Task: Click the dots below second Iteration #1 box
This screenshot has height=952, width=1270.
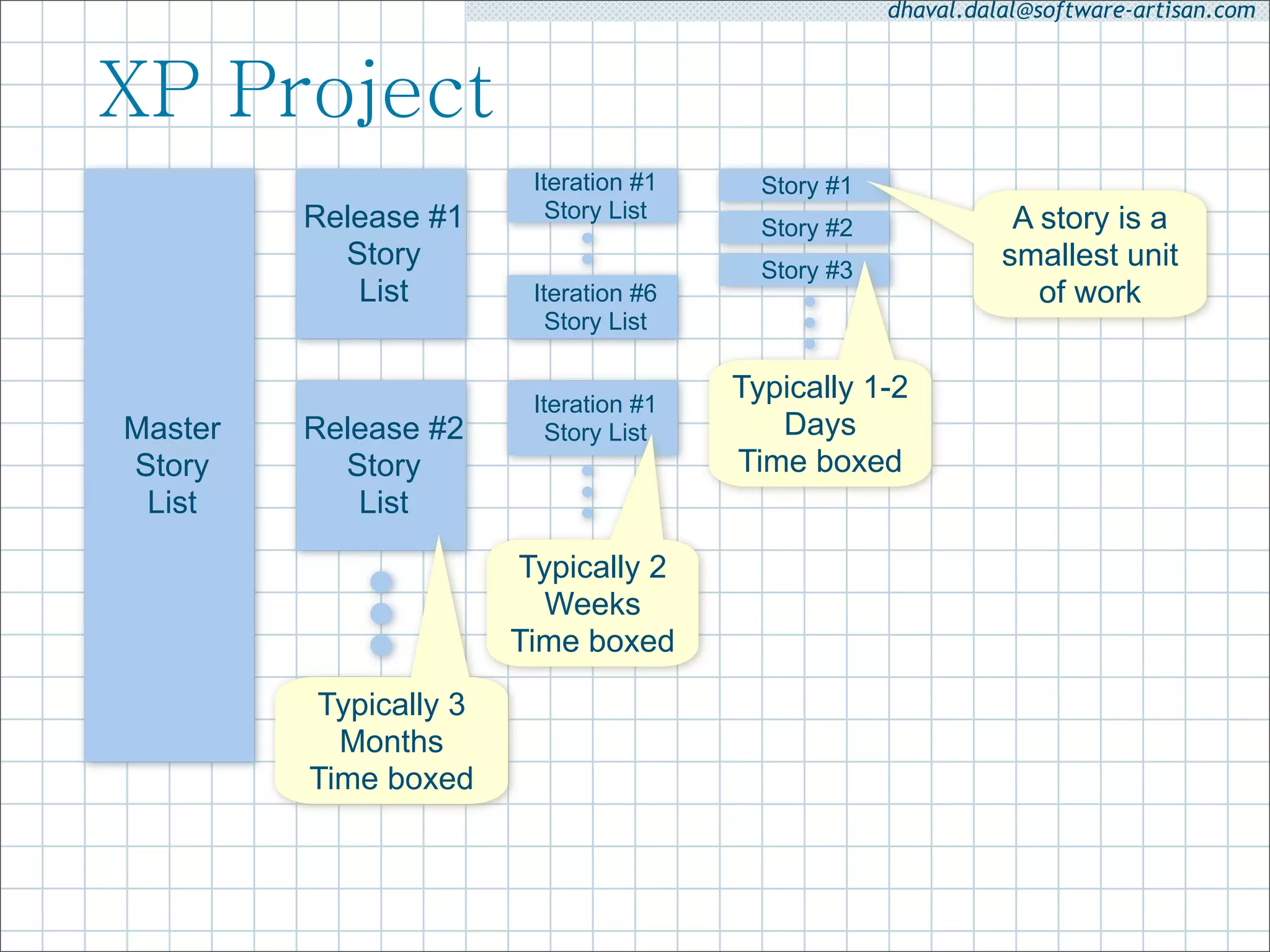Action: 587,492
